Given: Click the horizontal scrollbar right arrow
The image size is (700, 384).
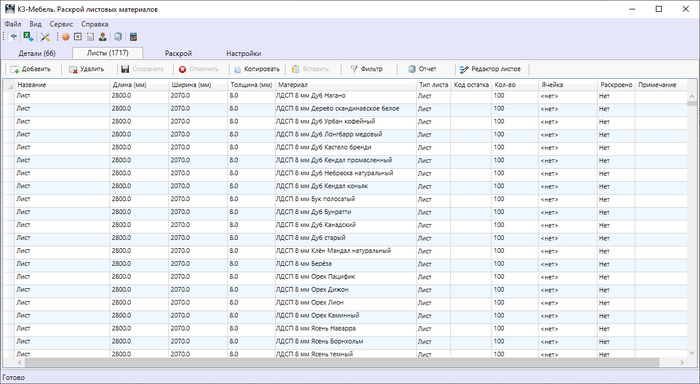Looking at the screenshot, I should 682,363.
